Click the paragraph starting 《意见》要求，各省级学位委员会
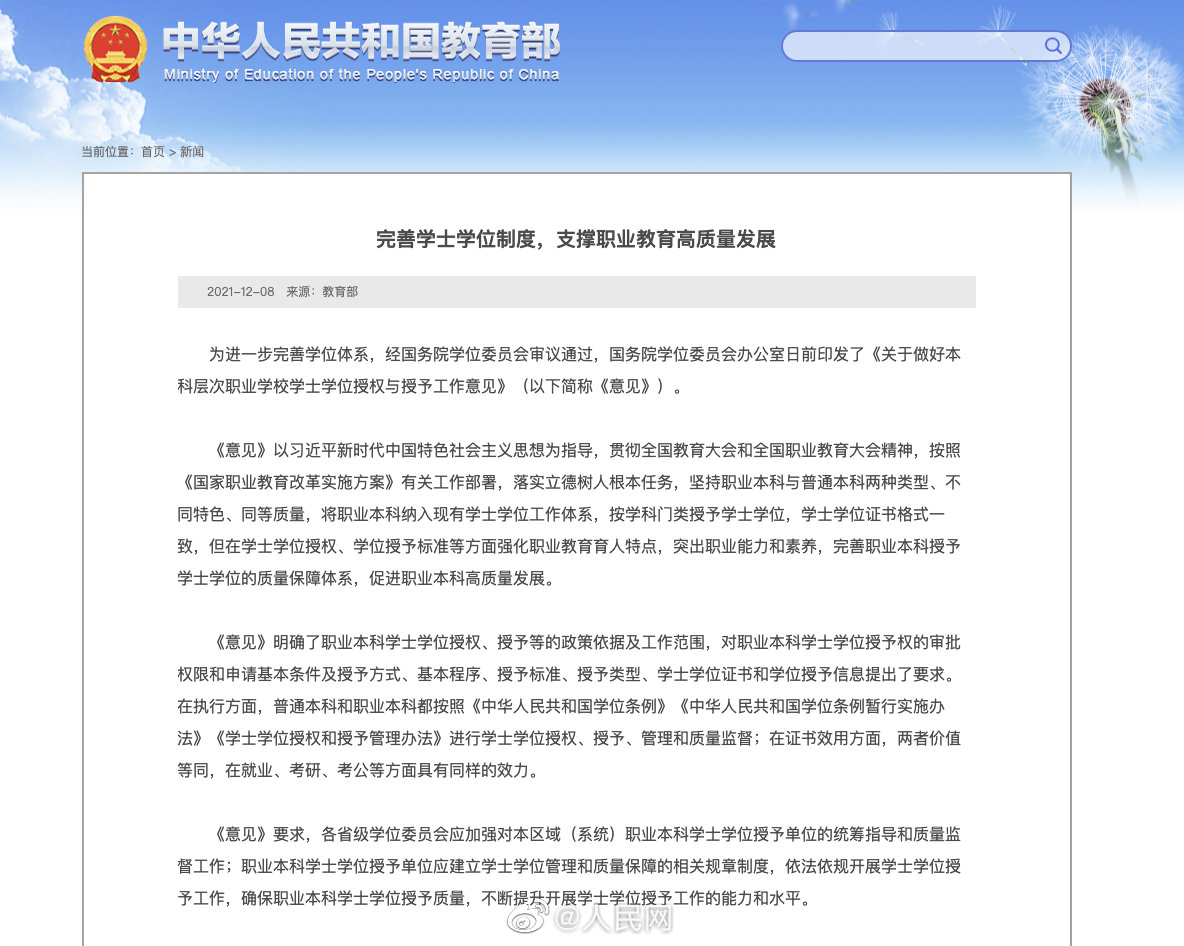The width and height of the screenshot is (1184, 946). coord(569,866)
